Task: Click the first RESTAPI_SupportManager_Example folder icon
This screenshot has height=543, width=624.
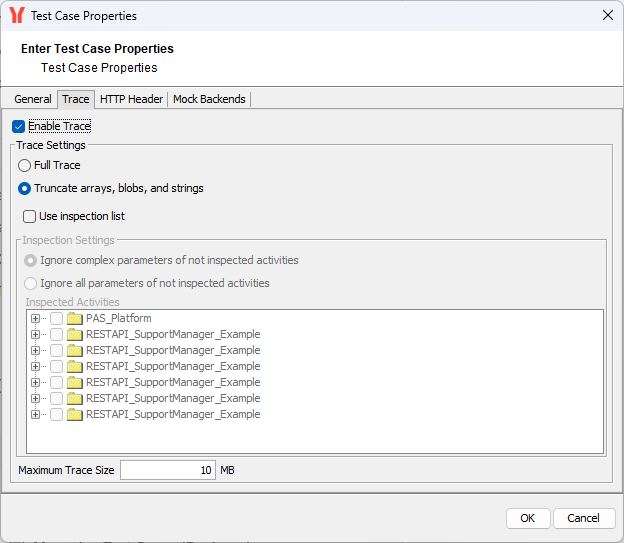Action: click(74, 334)
